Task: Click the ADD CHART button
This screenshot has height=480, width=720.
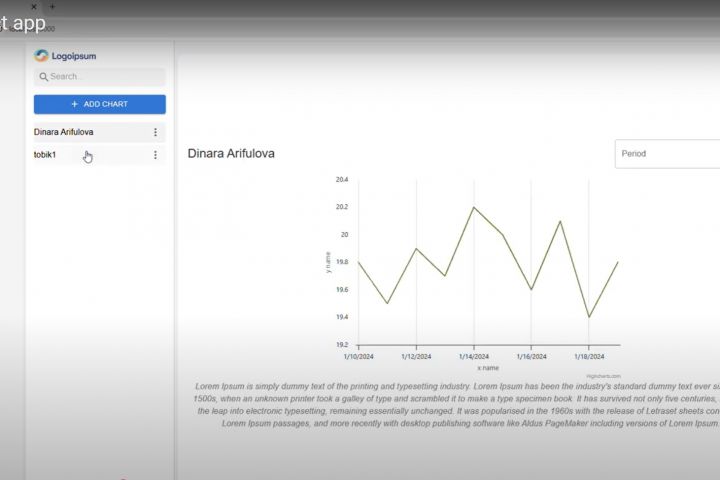Action: [x=100, y=104]
